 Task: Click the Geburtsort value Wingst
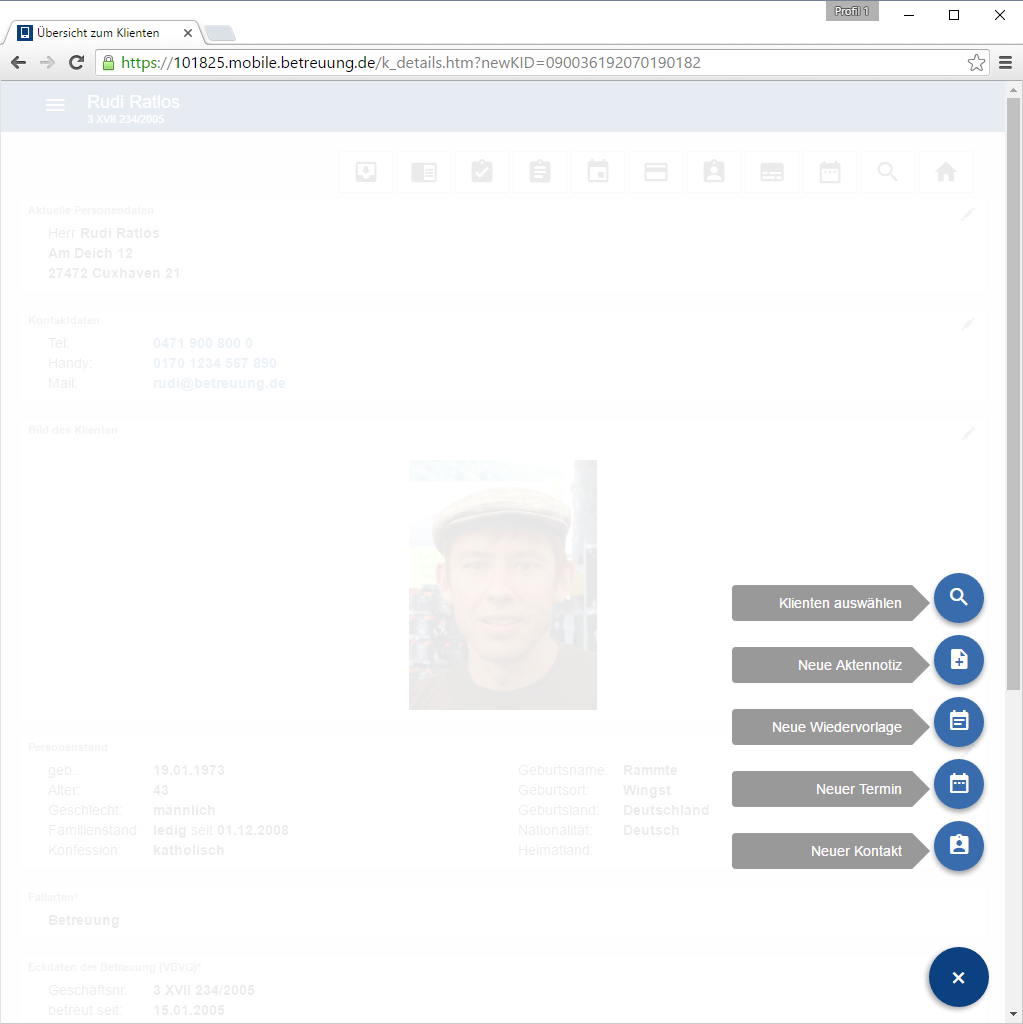click(647, 790)
